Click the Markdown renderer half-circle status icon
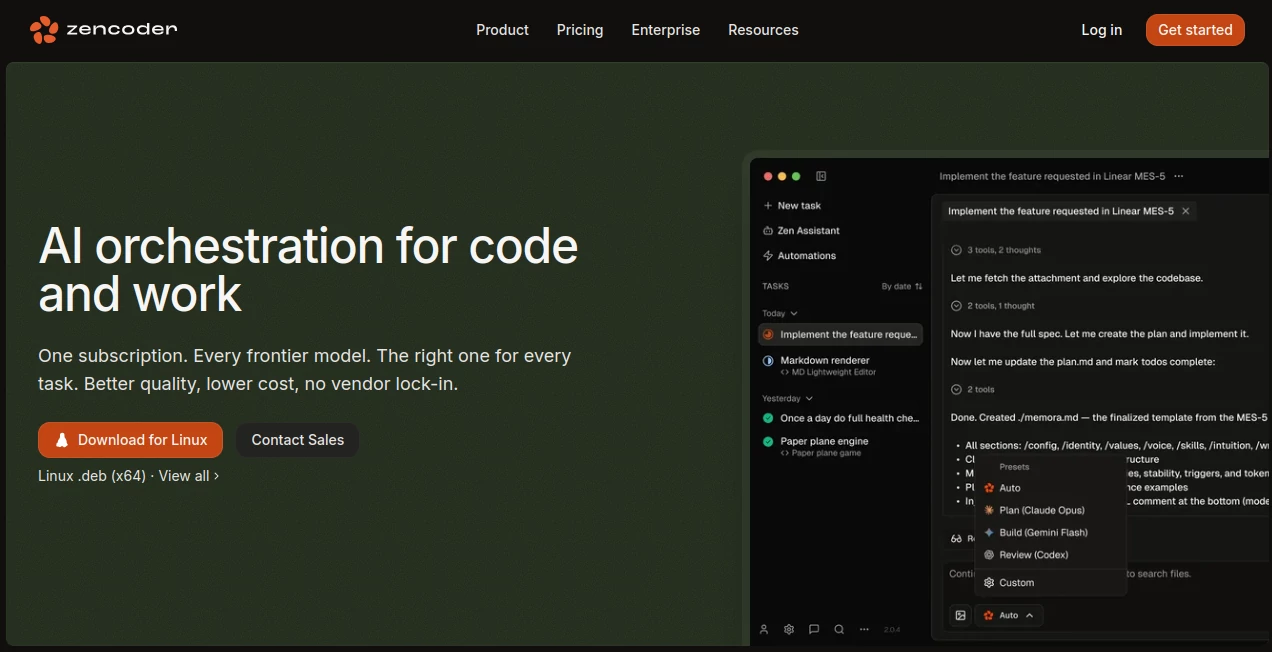 pos(768,360)
